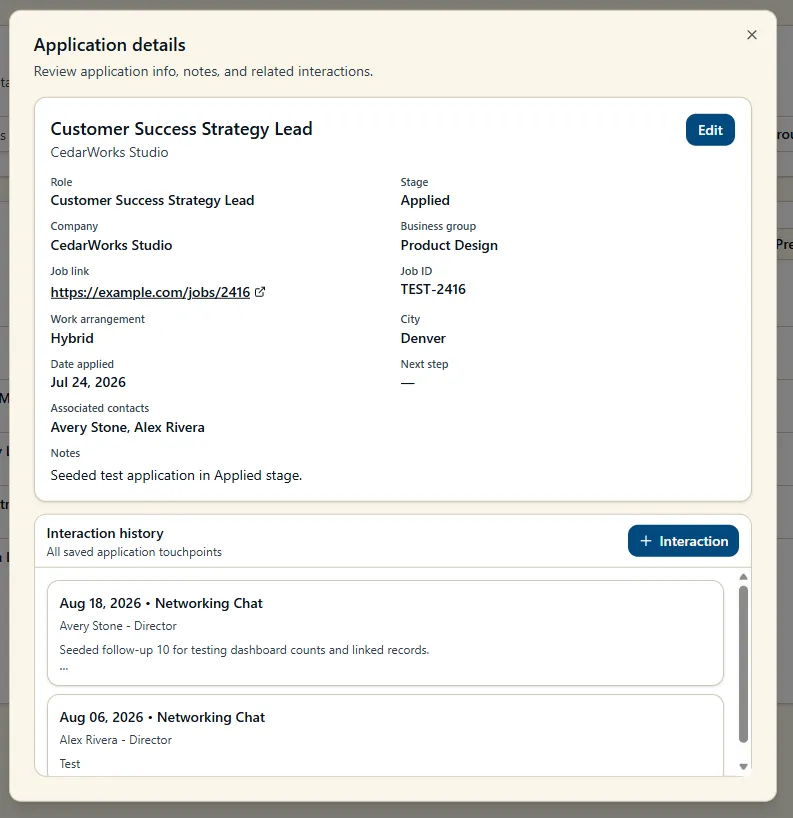This screenshot has height=818, width=793.
Task: Click the Date applied value 'Jul 24, 2026'
Action: pyautogui.click(x=88, y=382)
